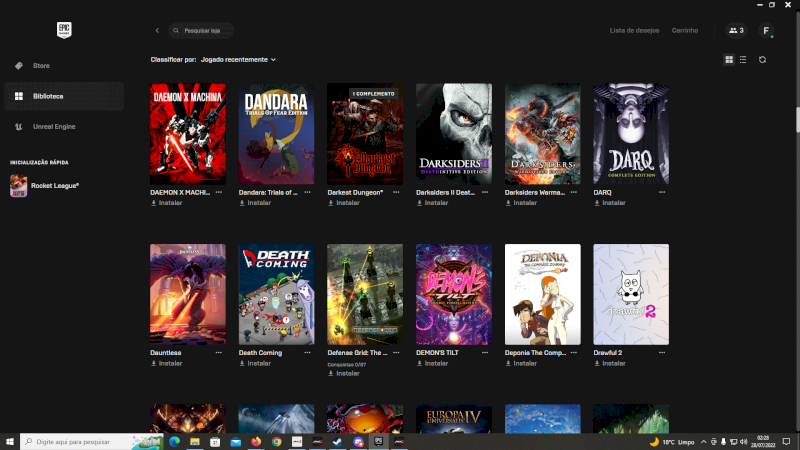The image size is (800, 450).
Task: Select Biblioteca in the sidebar
Action: (47, 96)
